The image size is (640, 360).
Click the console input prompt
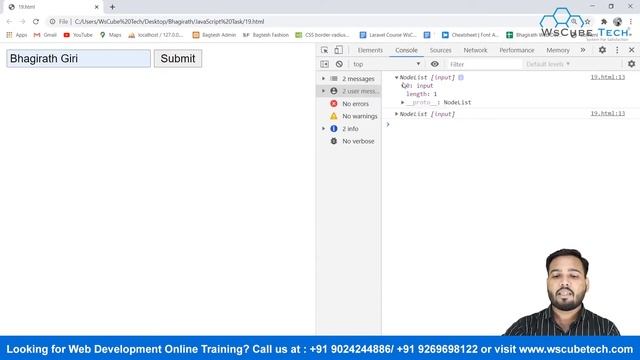(510, 124)
